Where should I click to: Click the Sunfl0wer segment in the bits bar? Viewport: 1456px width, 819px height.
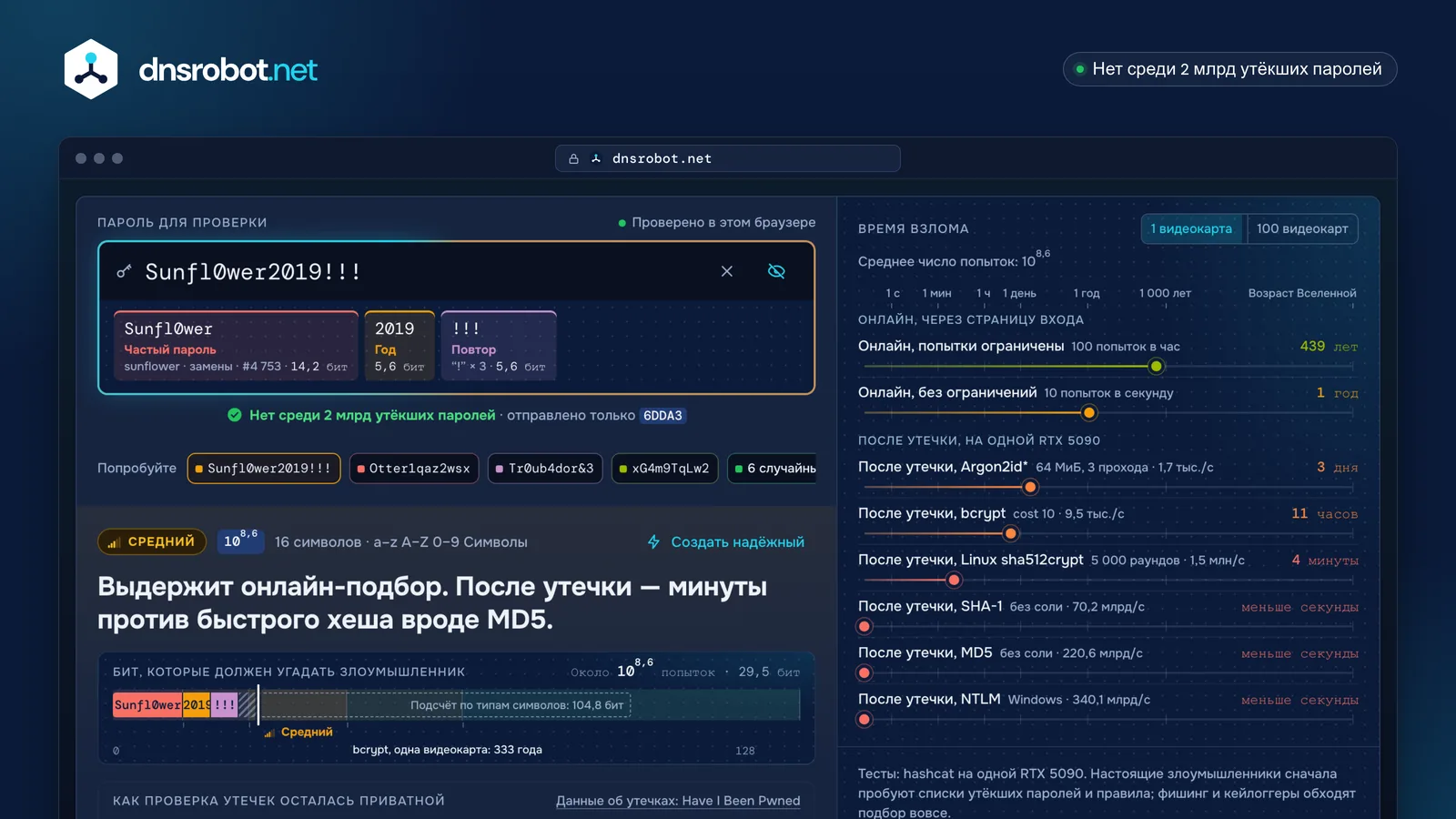click(147, 705)
